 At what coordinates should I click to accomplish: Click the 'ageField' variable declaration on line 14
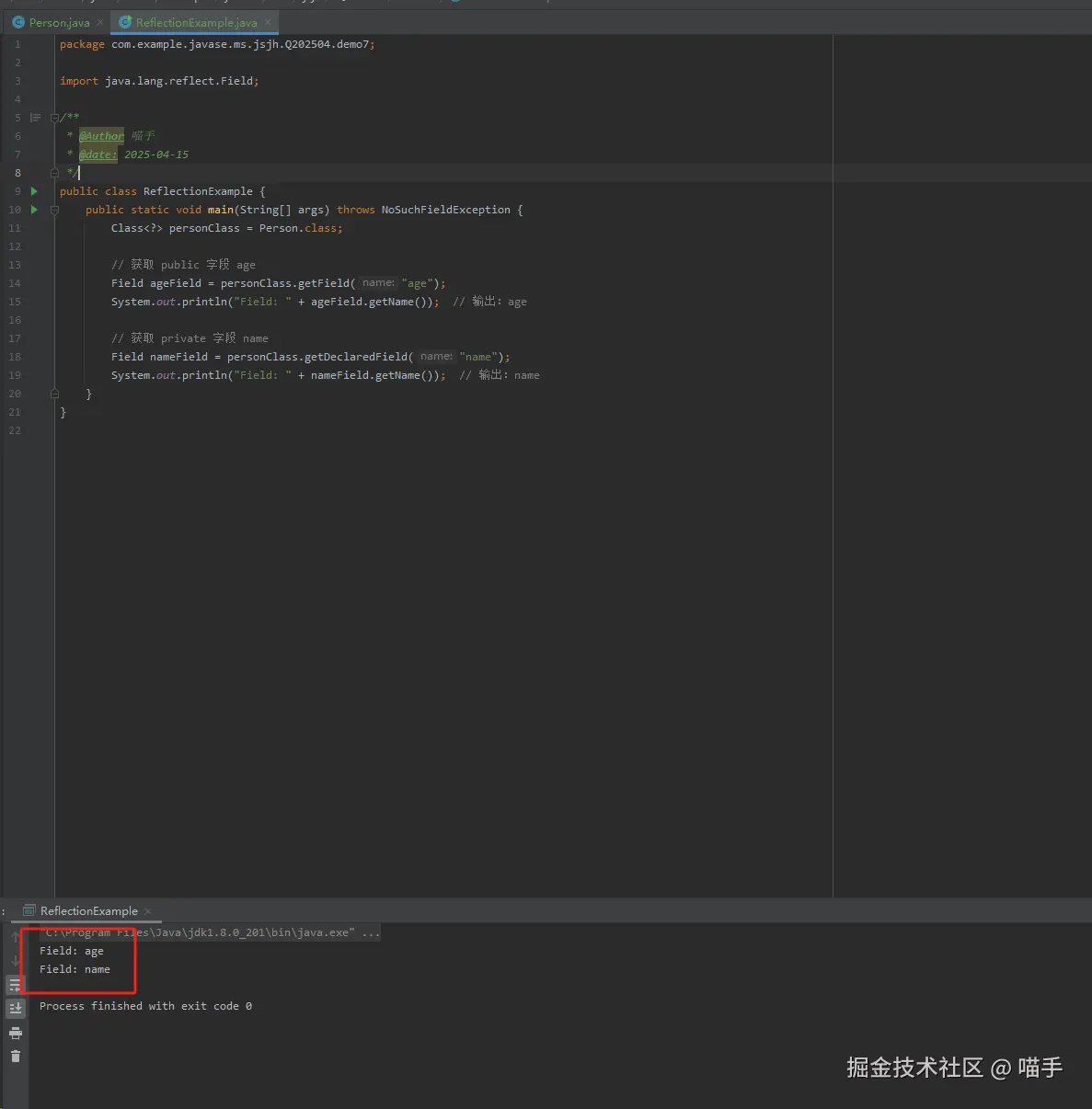[x=176, y=283]
